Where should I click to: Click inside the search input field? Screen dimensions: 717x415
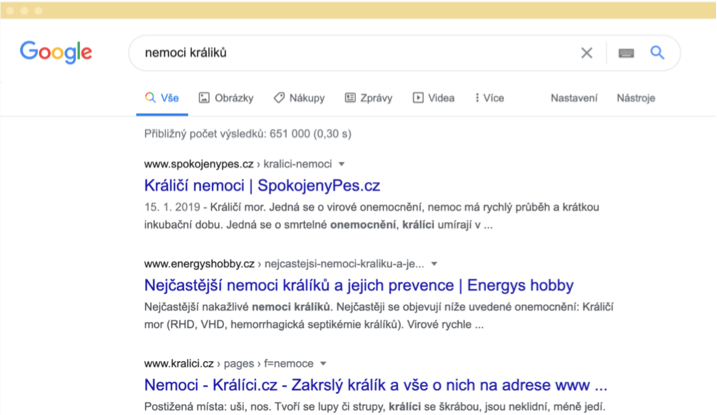point(357,53)
